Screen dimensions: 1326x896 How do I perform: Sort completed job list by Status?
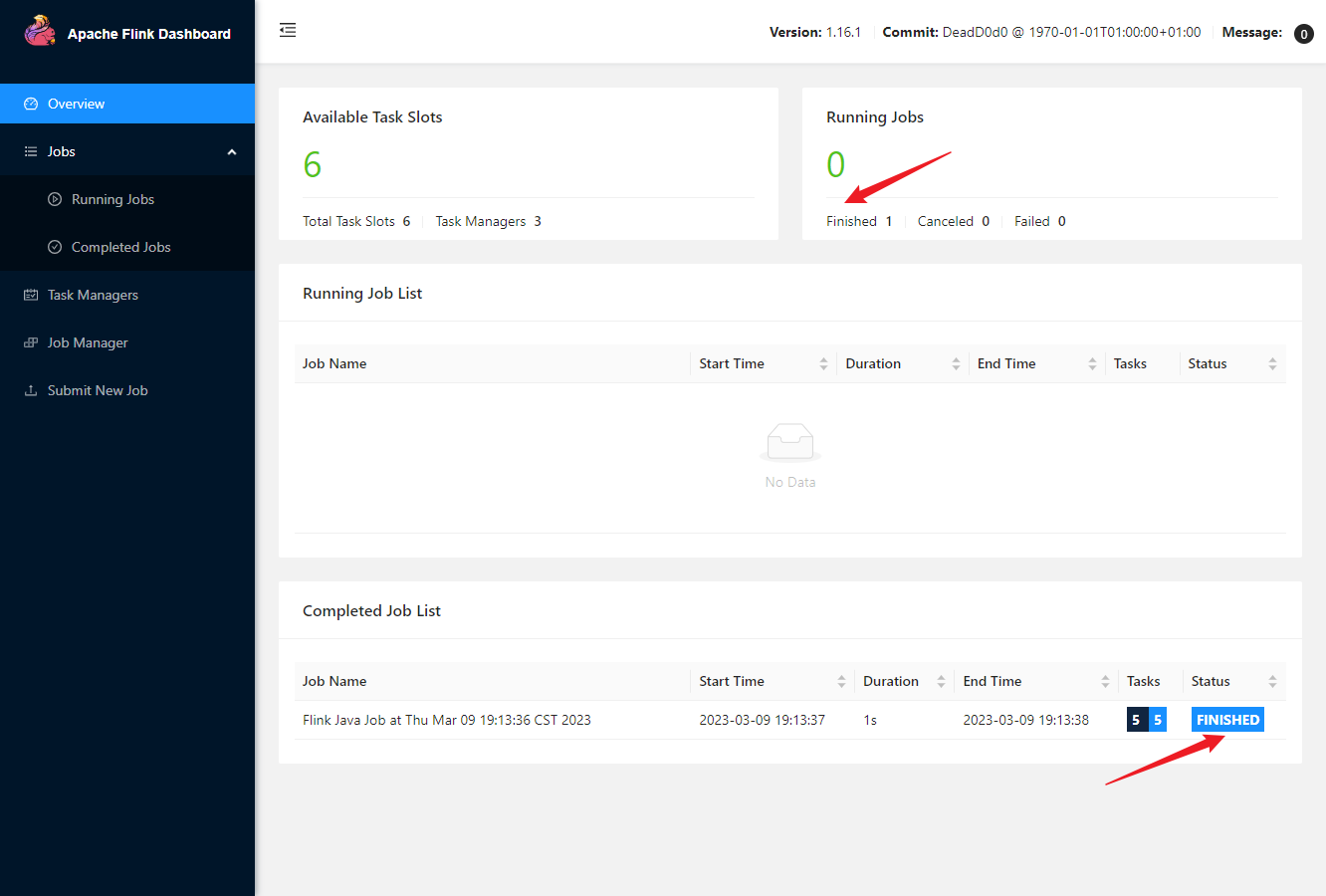1272,681
